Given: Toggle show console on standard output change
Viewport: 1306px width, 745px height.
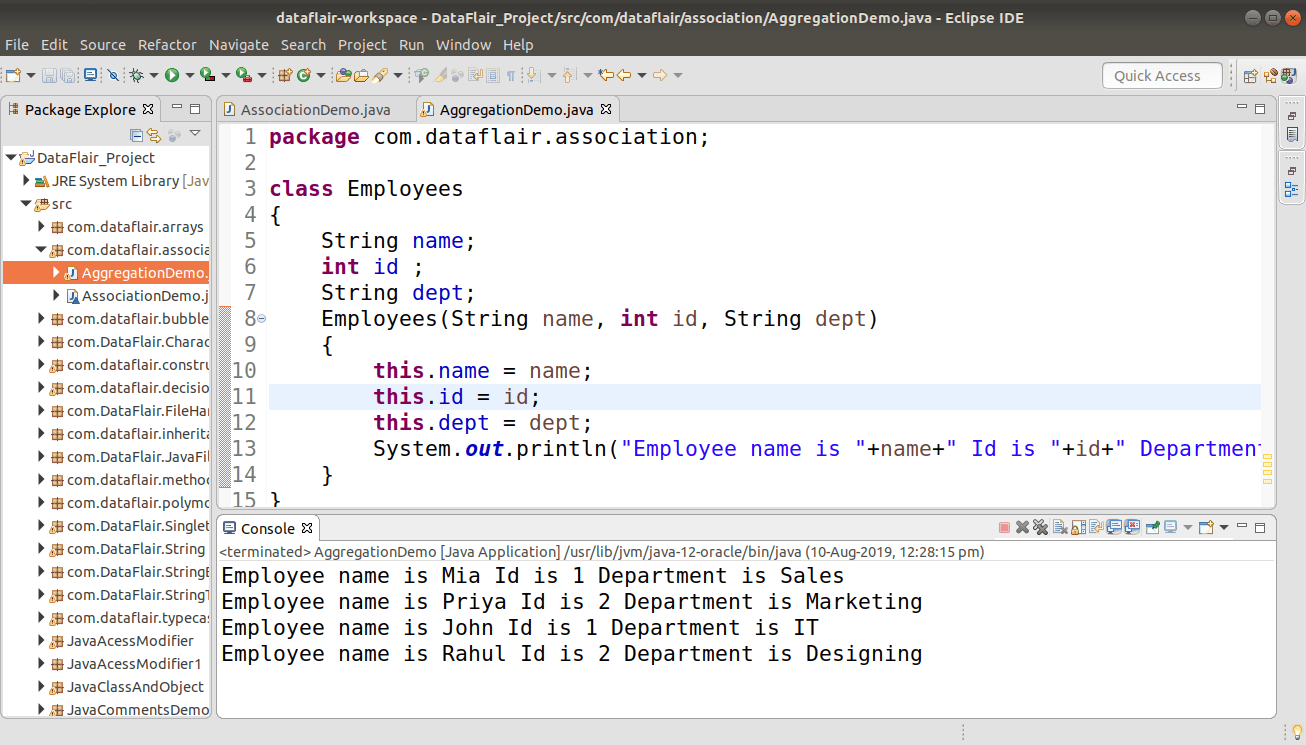Looking at the screenshot, I should (x=1114, y=527).
